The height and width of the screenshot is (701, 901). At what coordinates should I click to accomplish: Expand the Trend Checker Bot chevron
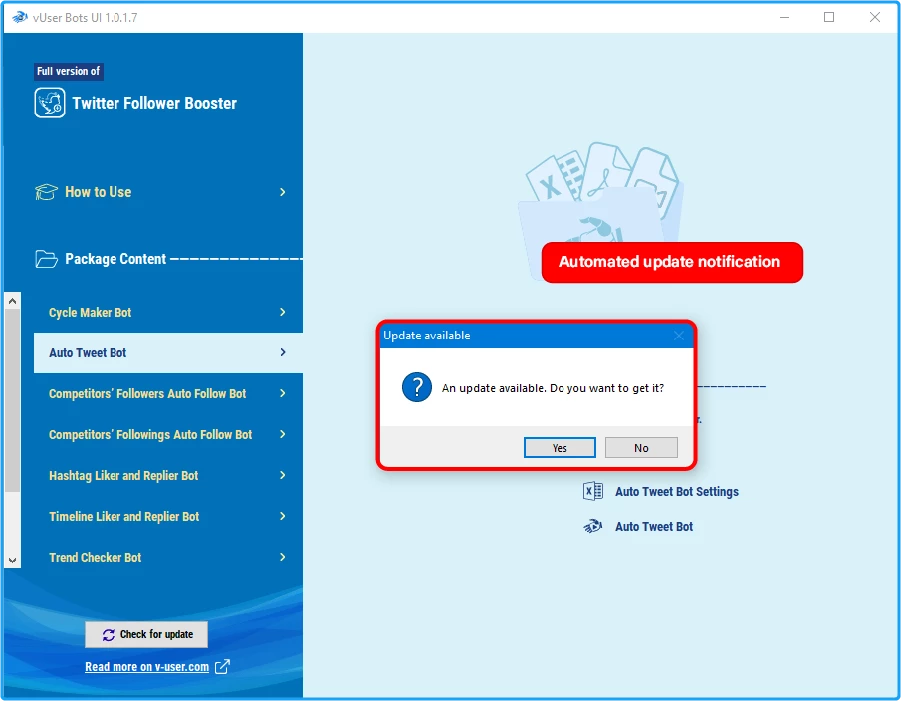[282, 557]
